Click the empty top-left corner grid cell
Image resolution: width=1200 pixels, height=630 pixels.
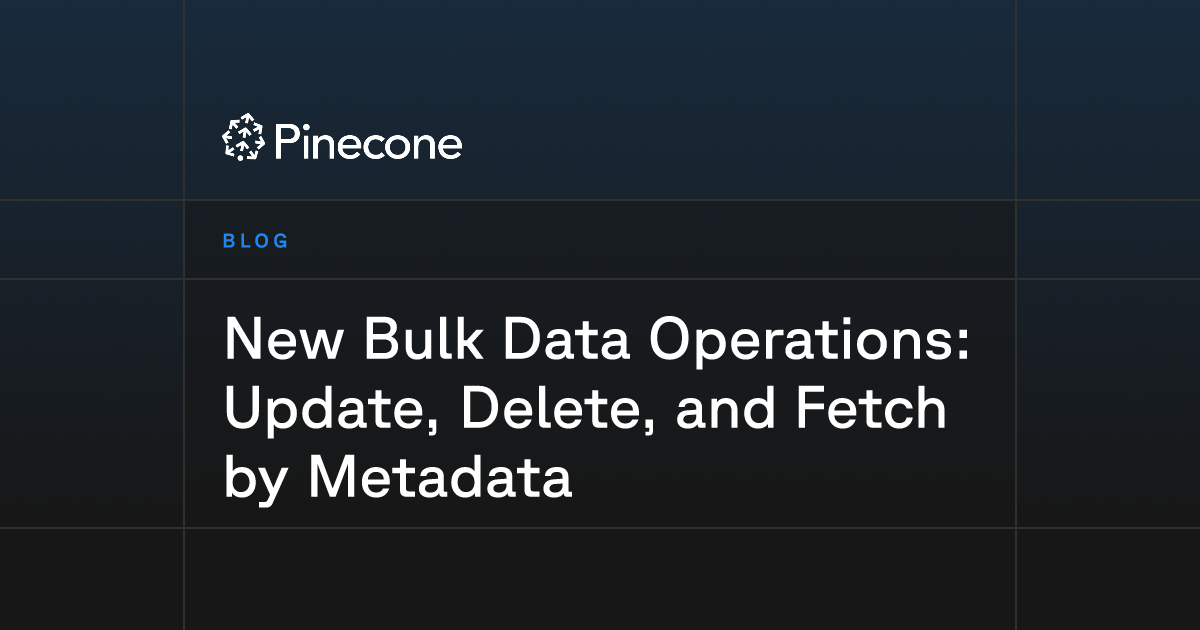click(92, 100)
